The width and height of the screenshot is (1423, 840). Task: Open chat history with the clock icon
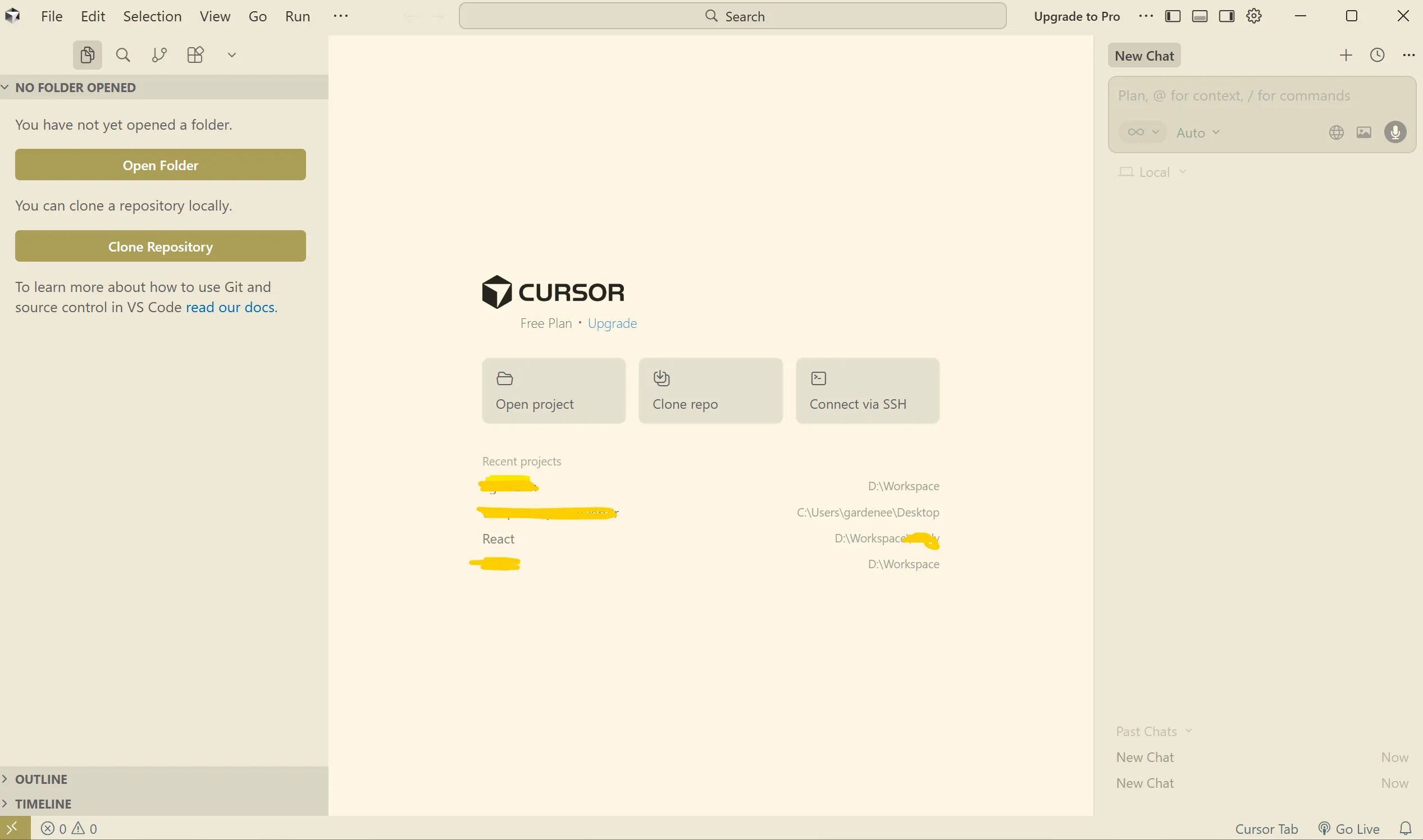pyautogui.click(x=1377, y=55)
